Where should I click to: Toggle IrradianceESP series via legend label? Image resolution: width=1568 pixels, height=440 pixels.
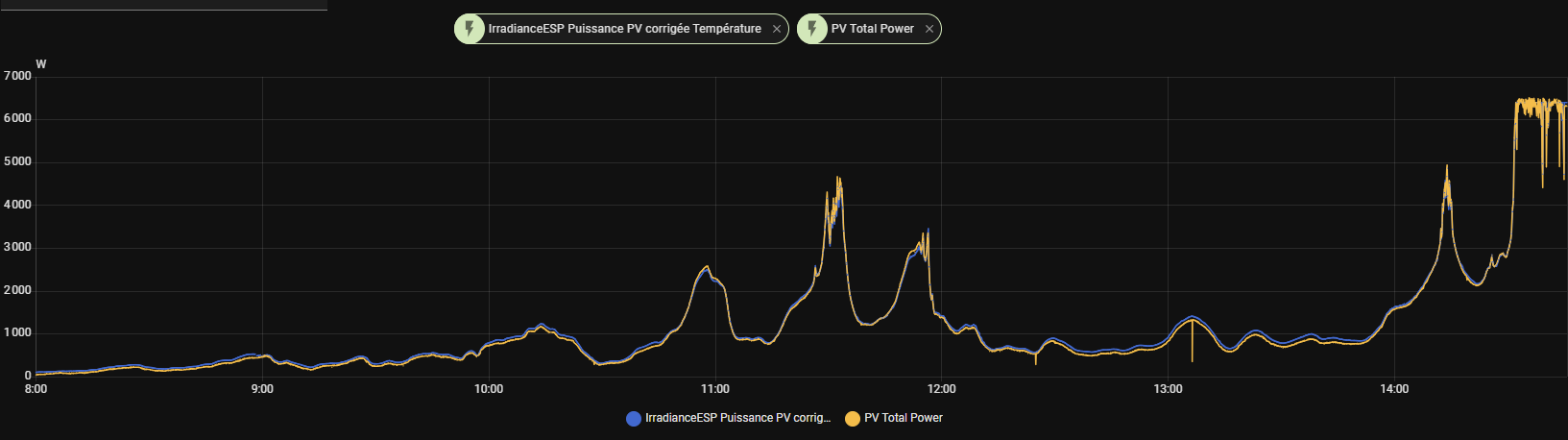tap(737, 418)
